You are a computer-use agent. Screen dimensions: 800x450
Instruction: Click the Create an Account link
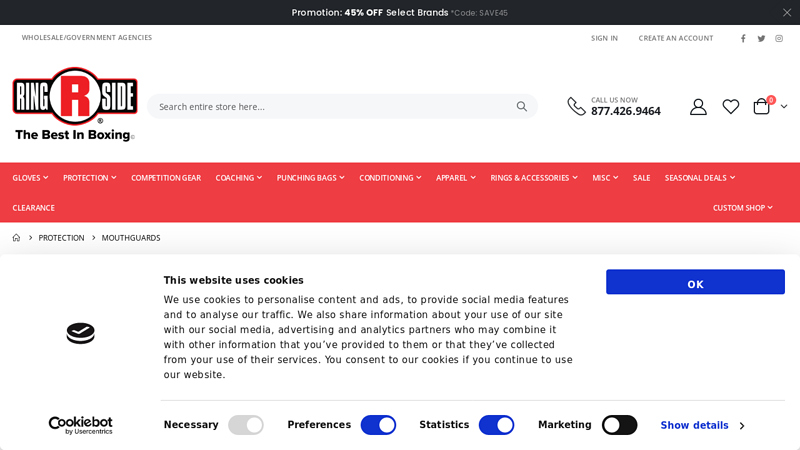[x=676, y=38]
